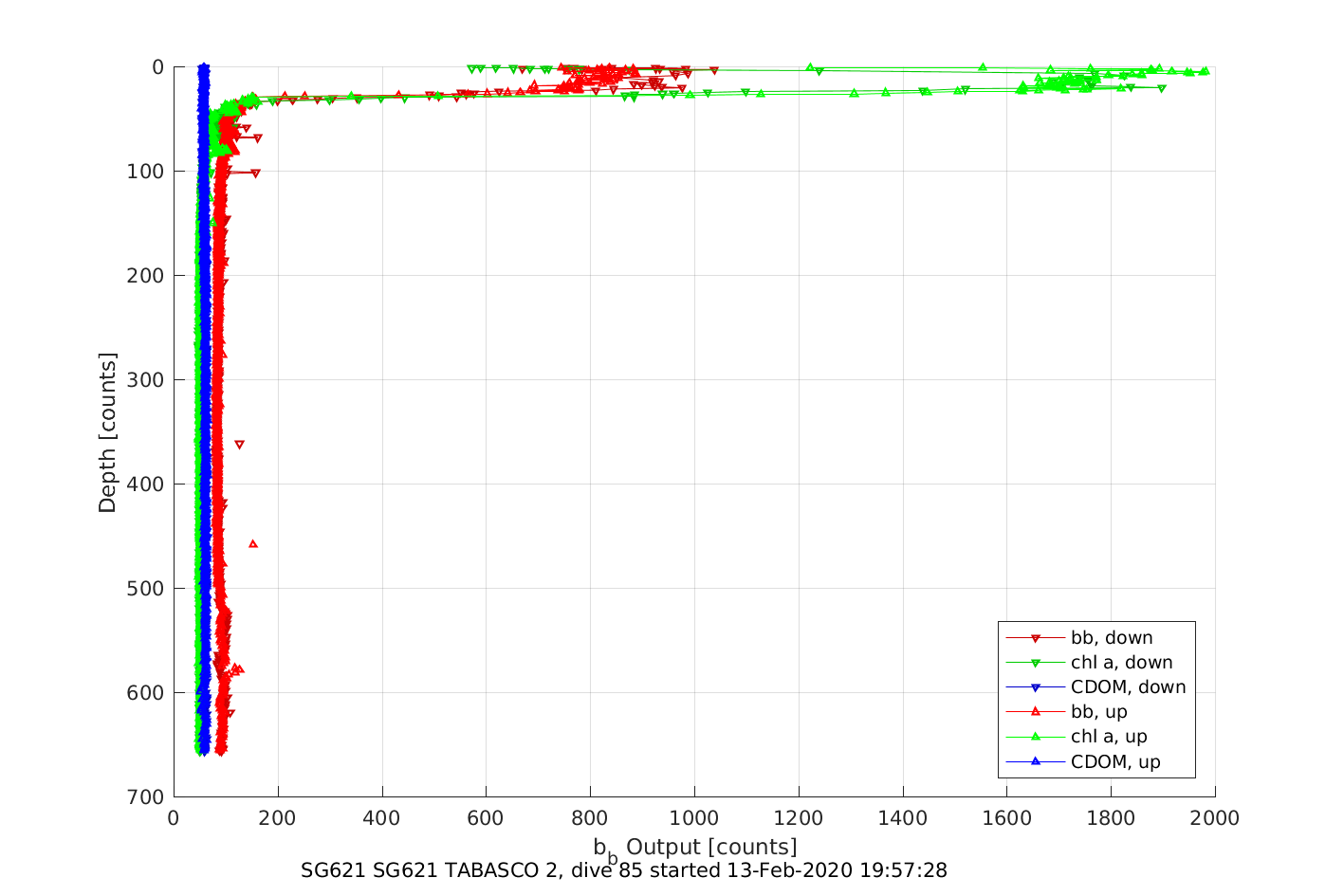Click x-axis tick label 1200
The image size is (1344, 896).
799,818
